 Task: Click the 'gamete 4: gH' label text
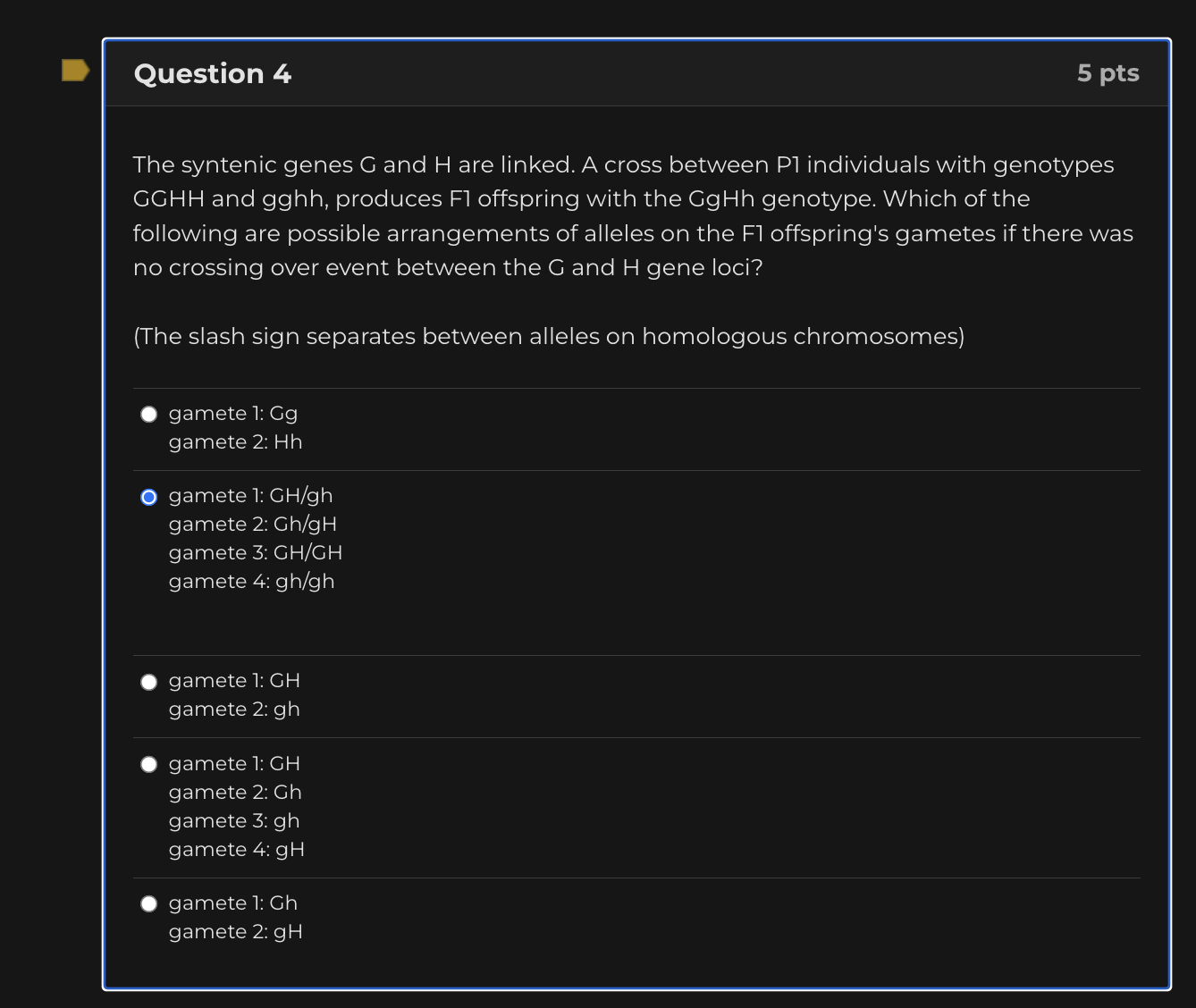pos(237,850)
